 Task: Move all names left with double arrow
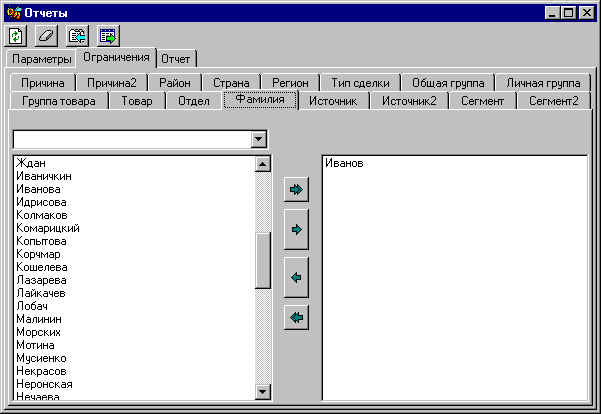click(296, 317)
